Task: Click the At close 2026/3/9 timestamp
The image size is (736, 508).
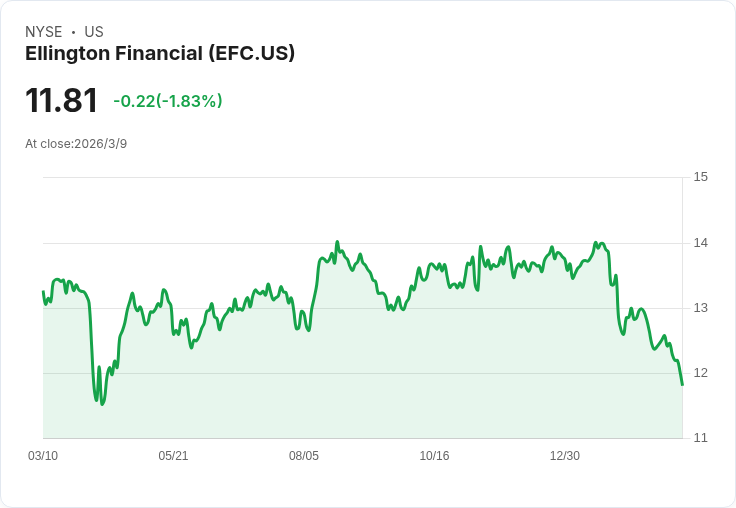Action: pyautogui.click(x=76, y=144)
